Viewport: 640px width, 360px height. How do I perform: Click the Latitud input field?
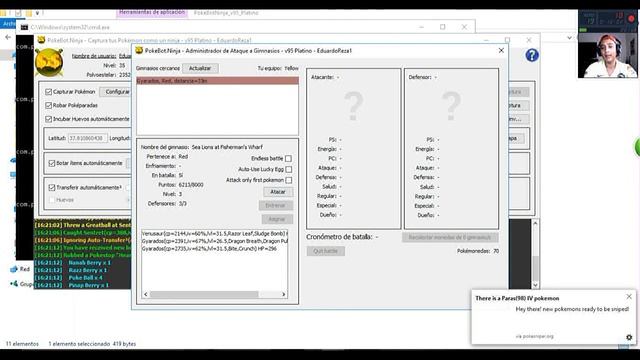(x=87, y=138)
